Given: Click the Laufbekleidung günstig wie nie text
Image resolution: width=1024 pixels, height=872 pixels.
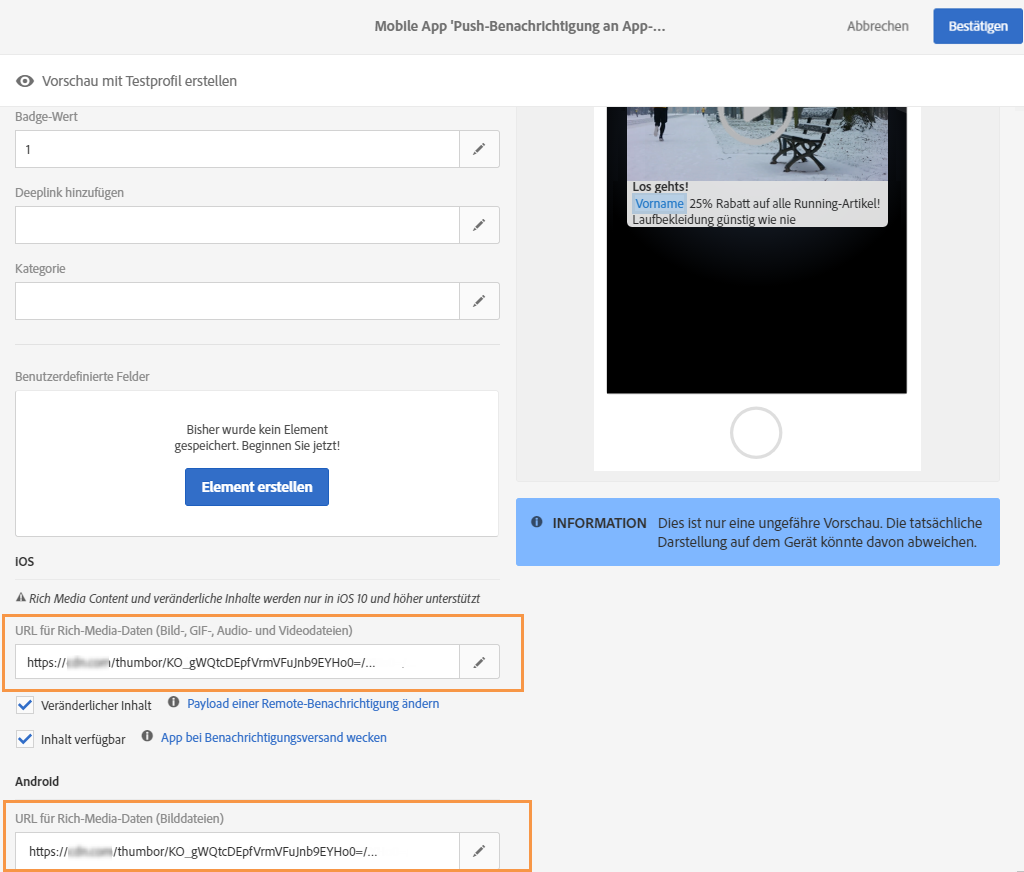Looking at the screenshot, I should tap(714, 219).
